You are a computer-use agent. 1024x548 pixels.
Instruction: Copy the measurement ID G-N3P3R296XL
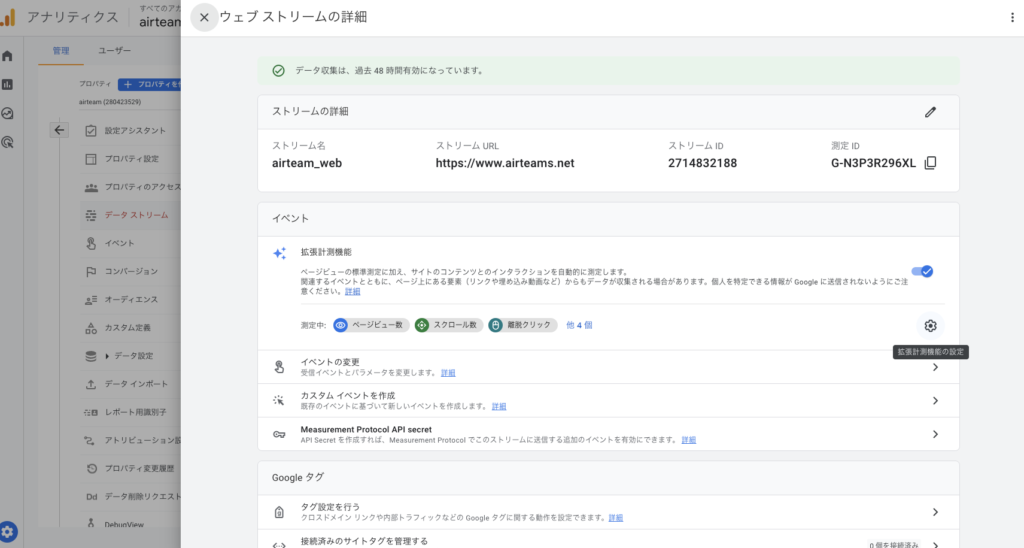click(931, 163)
